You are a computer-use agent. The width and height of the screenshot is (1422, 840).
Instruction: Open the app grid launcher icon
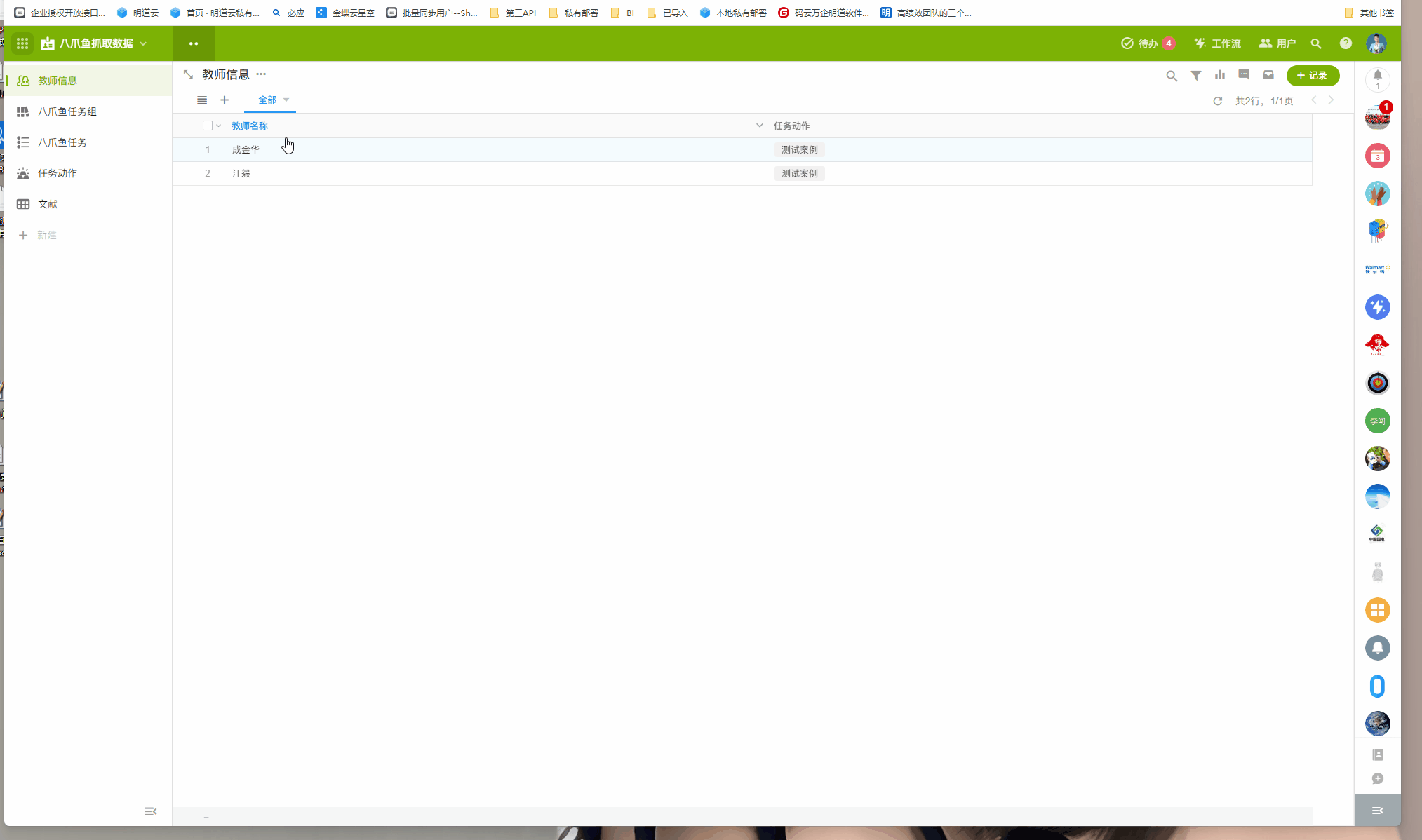click(x=22, y=43)
